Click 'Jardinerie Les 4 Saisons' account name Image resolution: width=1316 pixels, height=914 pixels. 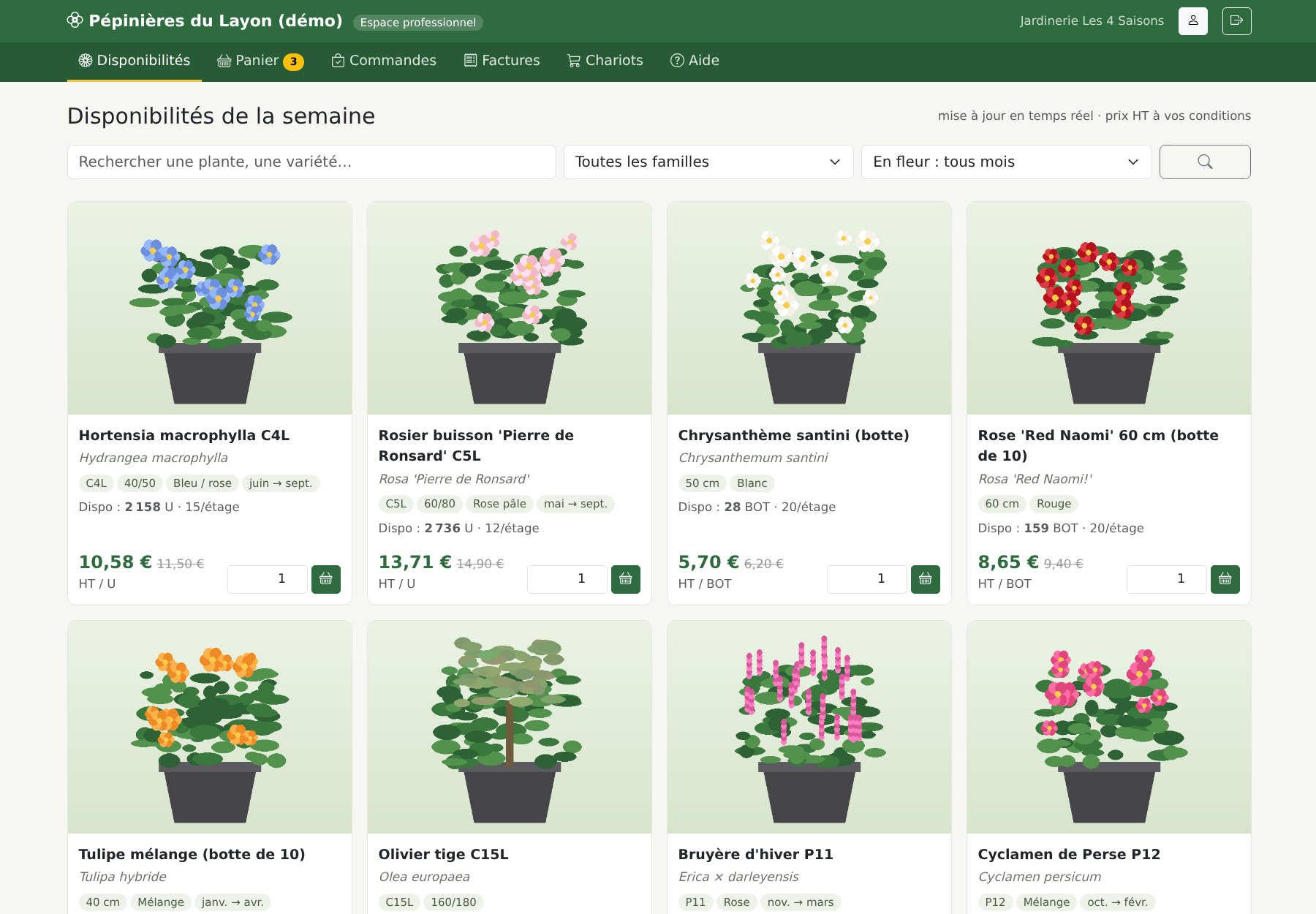click(x=1092, y=20)
